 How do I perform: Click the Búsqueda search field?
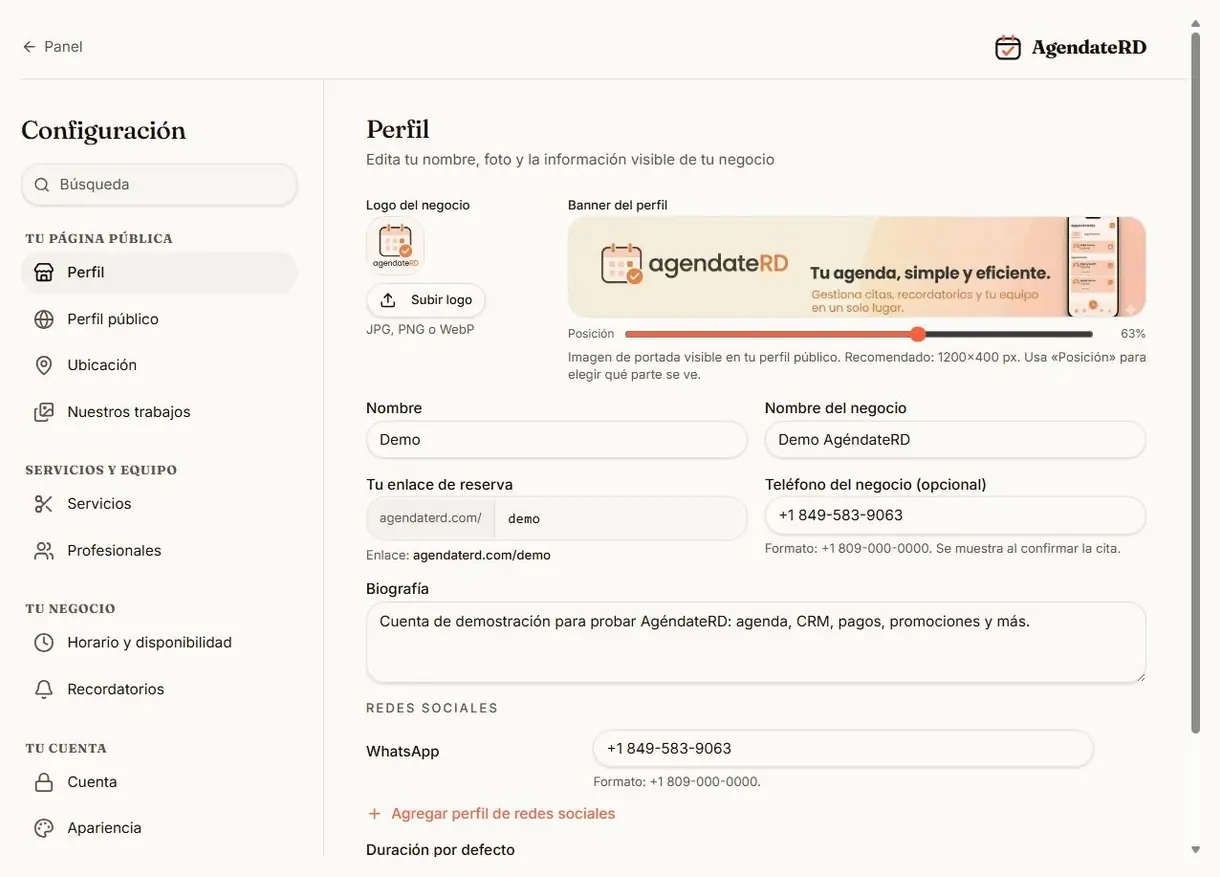coord(159,185)
